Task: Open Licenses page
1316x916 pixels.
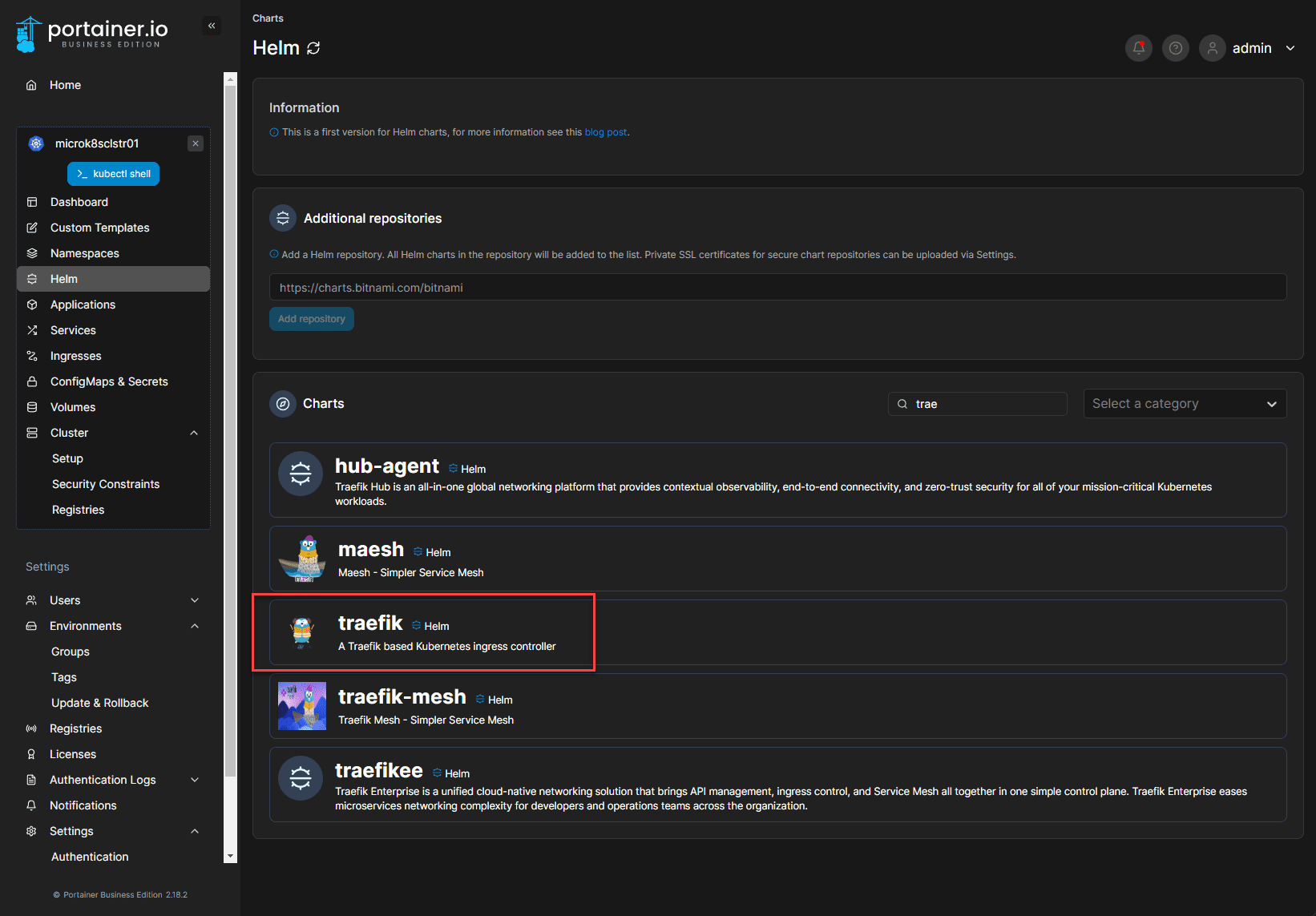Action: click(73, 754)
